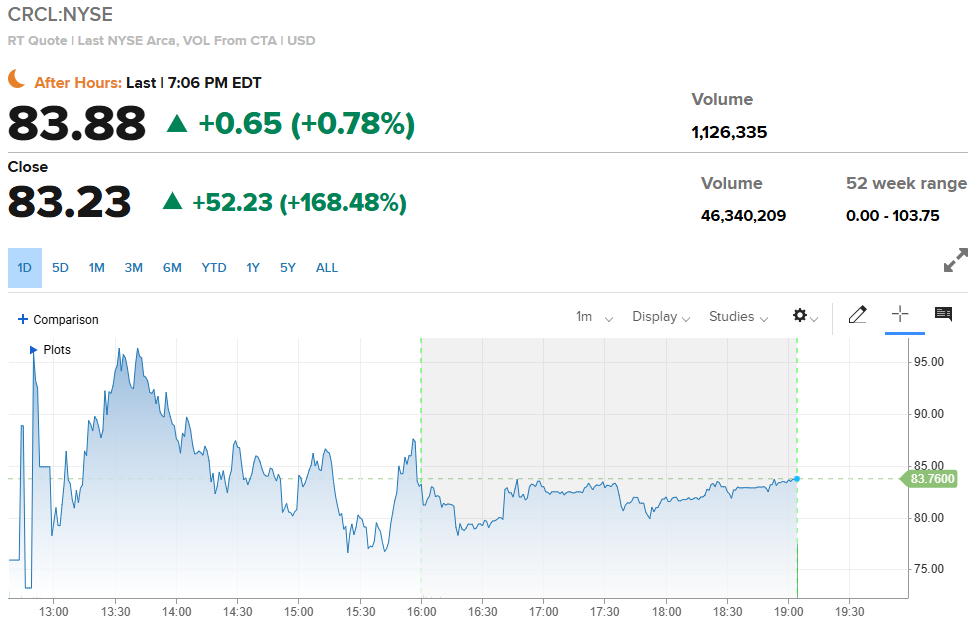979x618 pixels.
Task: Switch to the 6M range
Action: pos(172,268)
